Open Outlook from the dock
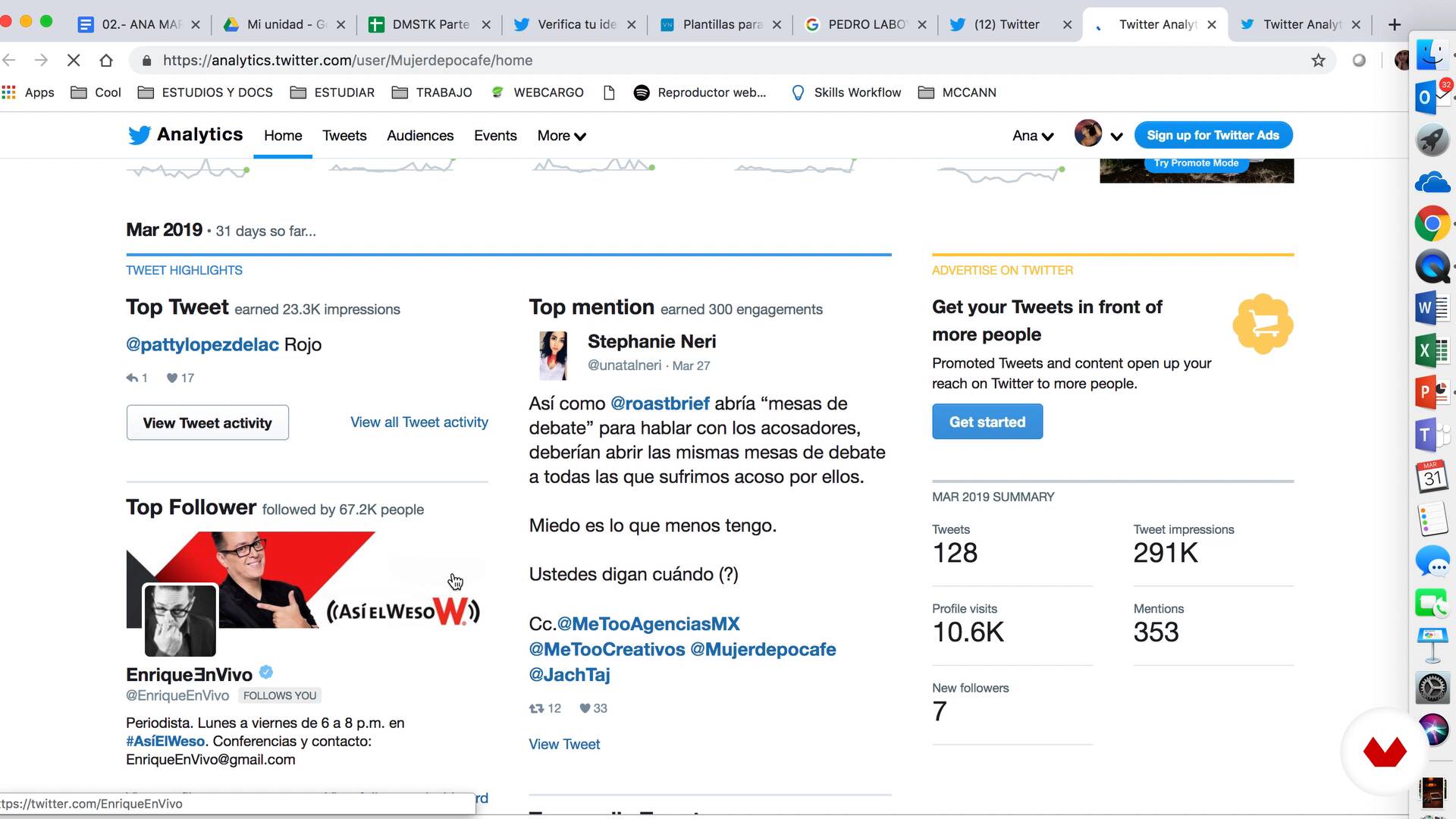 click(1432, 96)
